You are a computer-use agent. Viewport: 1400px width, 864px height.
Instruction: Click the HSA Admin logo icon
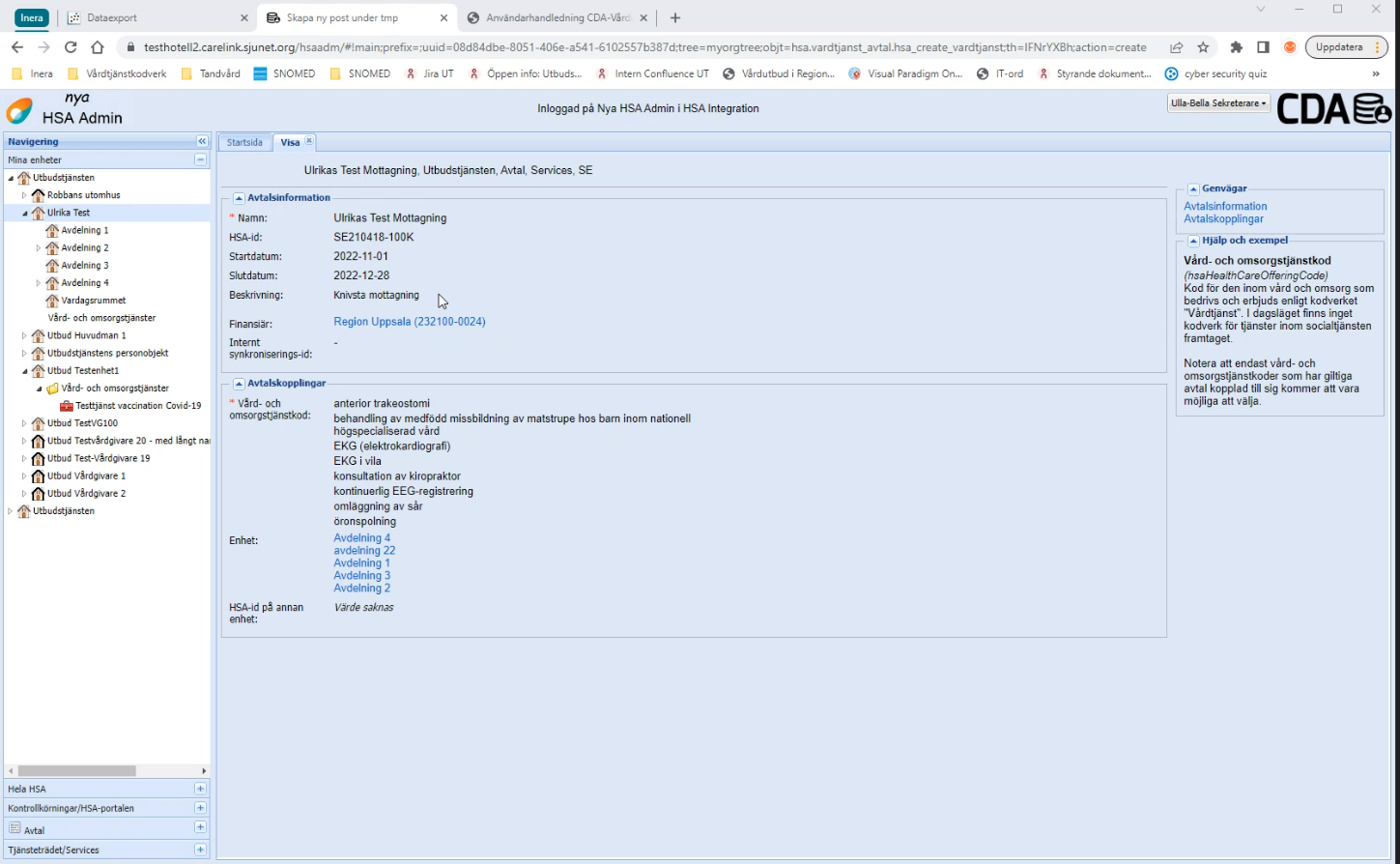(x=19, y=110)
